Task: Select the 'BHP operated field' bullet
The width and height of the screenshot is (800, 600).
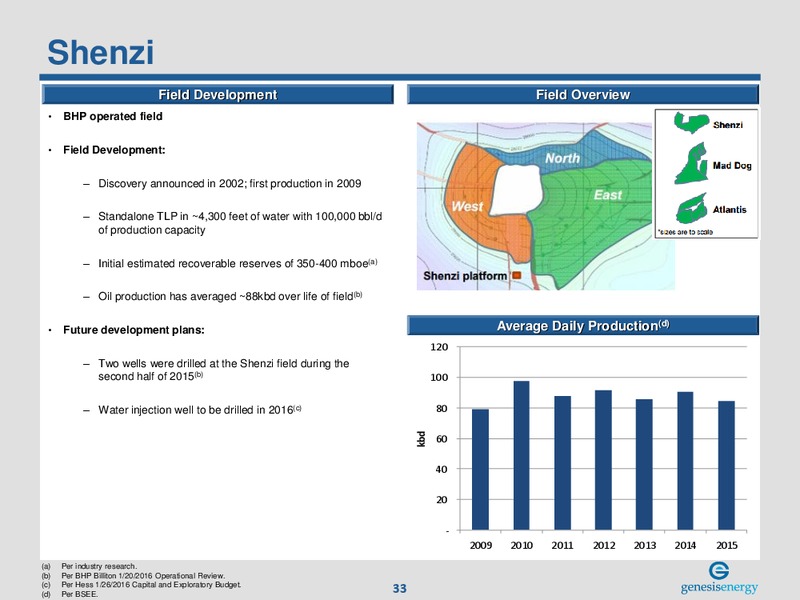Action: tap(113, 116)
